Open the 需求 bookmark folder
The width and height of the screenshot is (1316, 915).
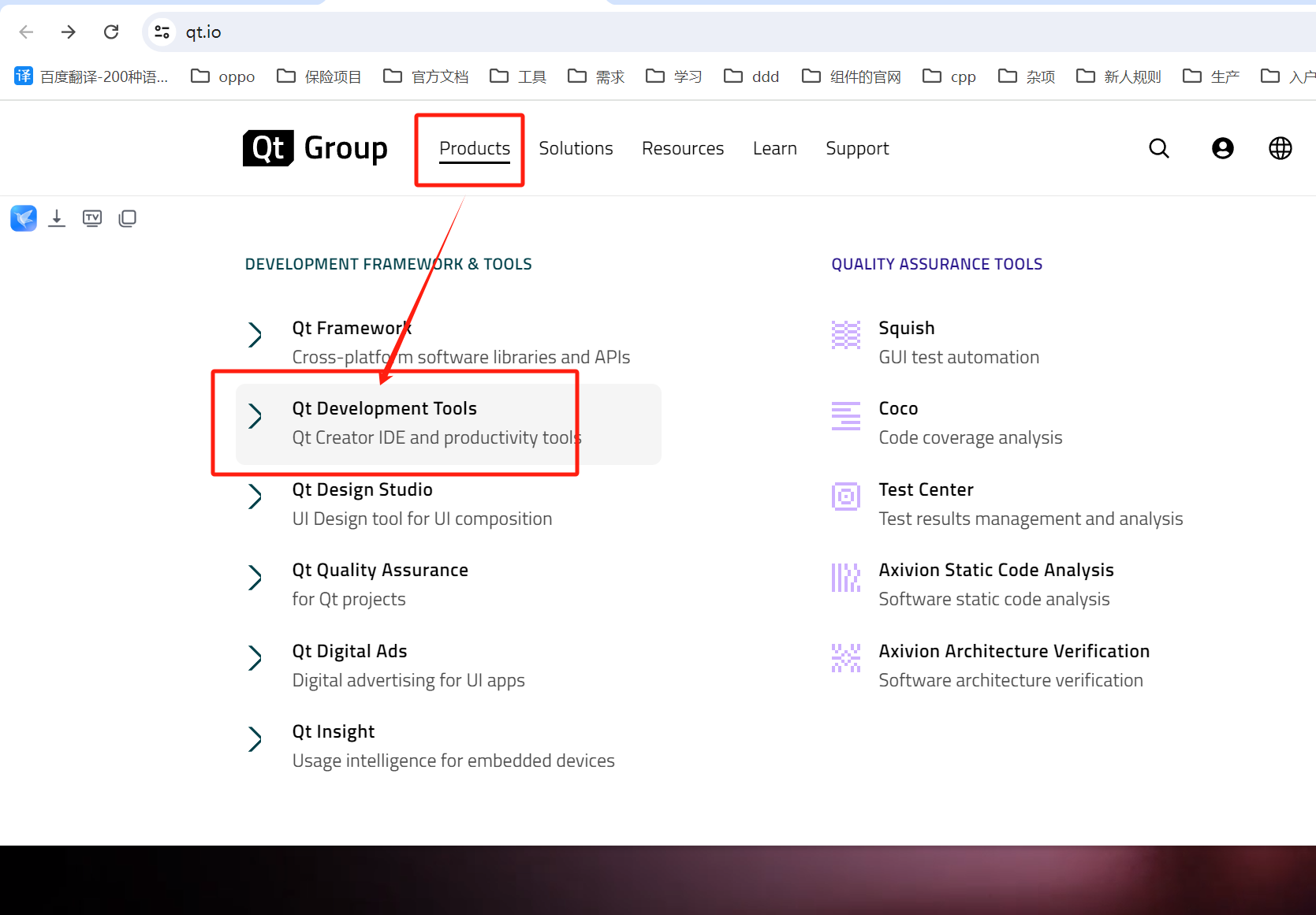tap(596, 76)
